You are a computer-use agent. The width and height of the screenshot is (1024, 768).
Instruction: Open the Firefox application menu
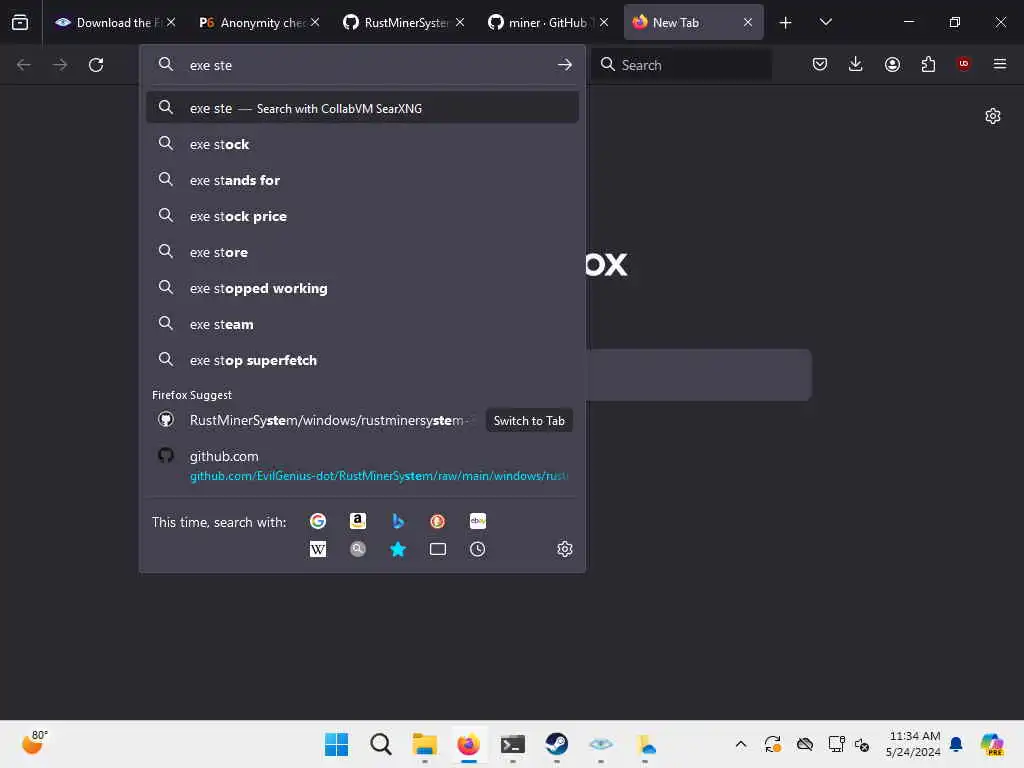tap(1000, 64)
